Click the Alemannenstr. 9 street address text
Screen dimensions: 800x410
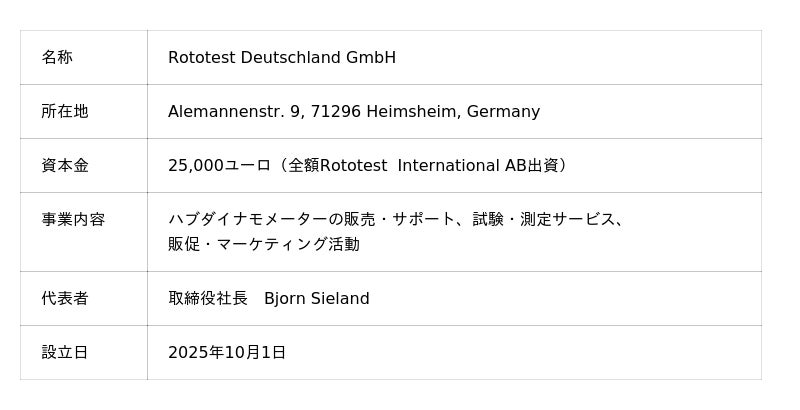(235, 112)
